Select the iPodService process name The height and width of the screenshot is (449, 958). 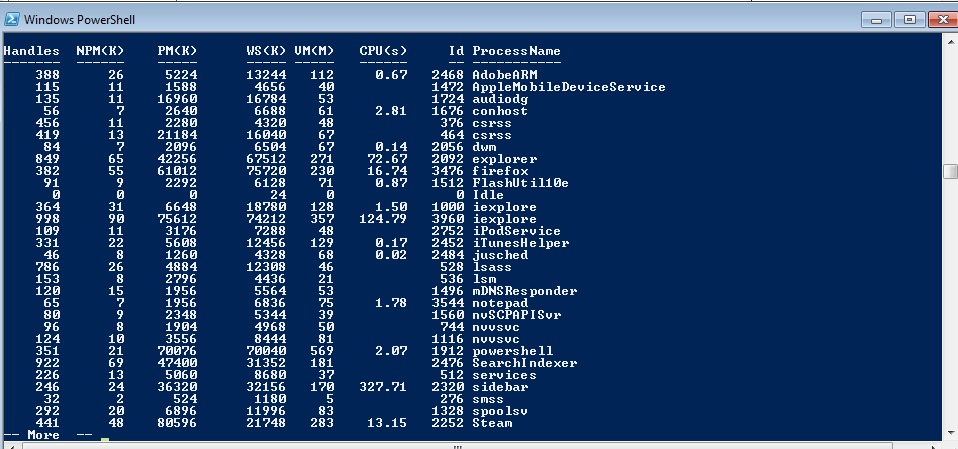tap(516, 231)
